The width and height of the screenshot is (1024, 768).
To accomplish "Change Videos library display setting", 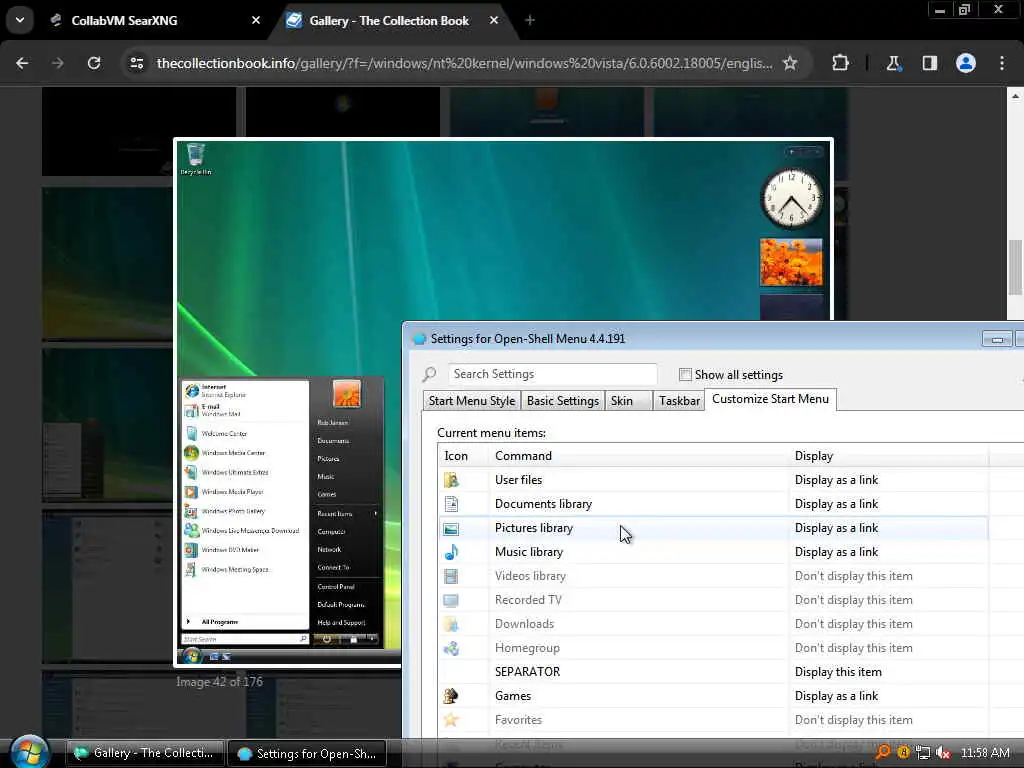I will [854, 576].
